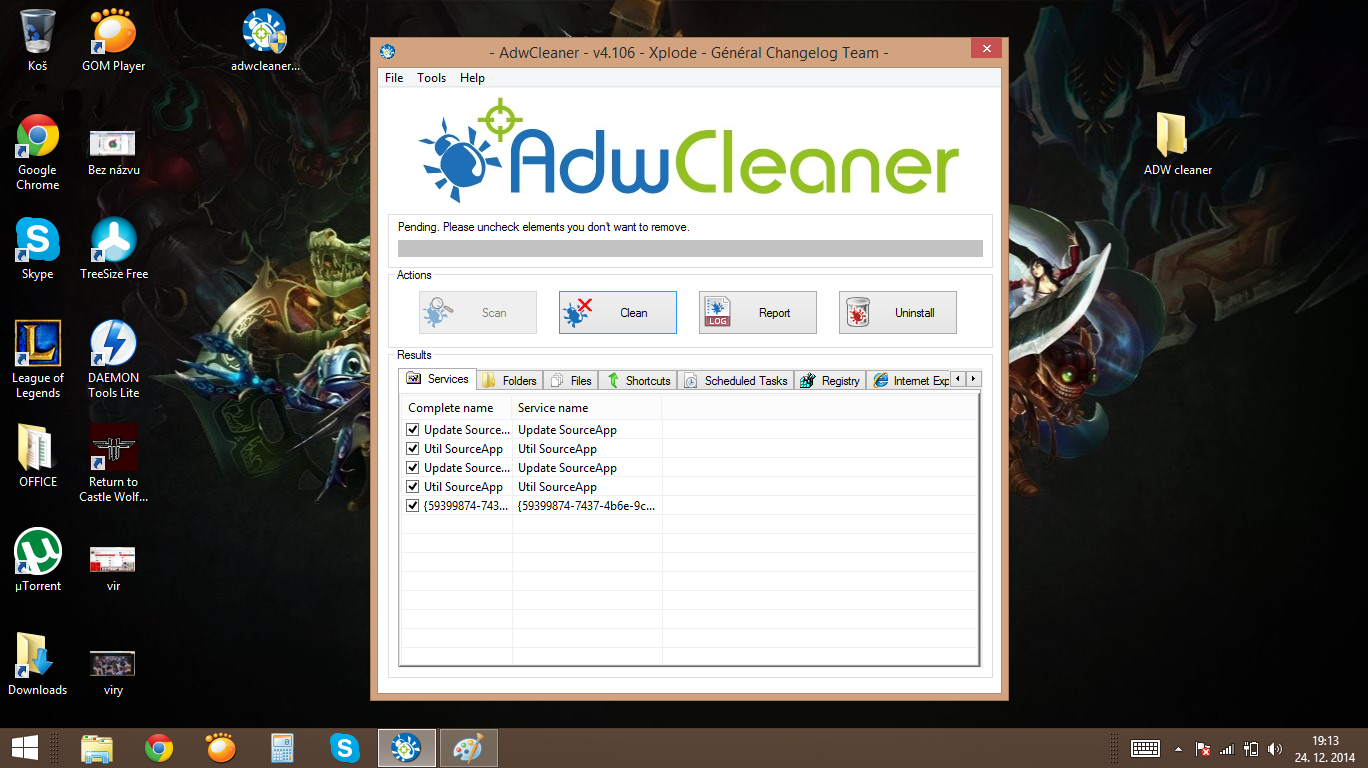This screenshot has width=1368, height=768.
Task: Switch to the Shortcuts tab
Action: (x=638, y=381)
